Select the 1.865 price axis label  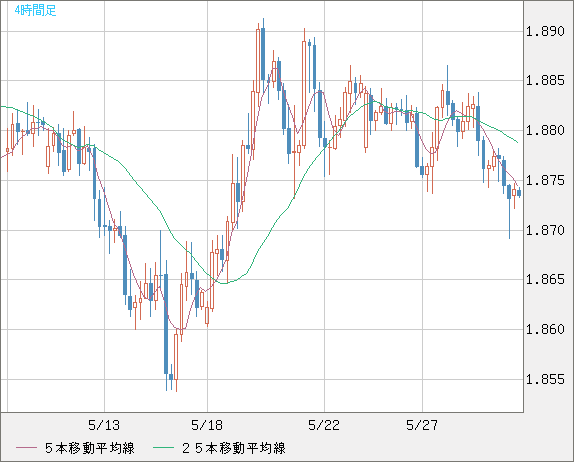pyautogui.click(x=545, y=280)
